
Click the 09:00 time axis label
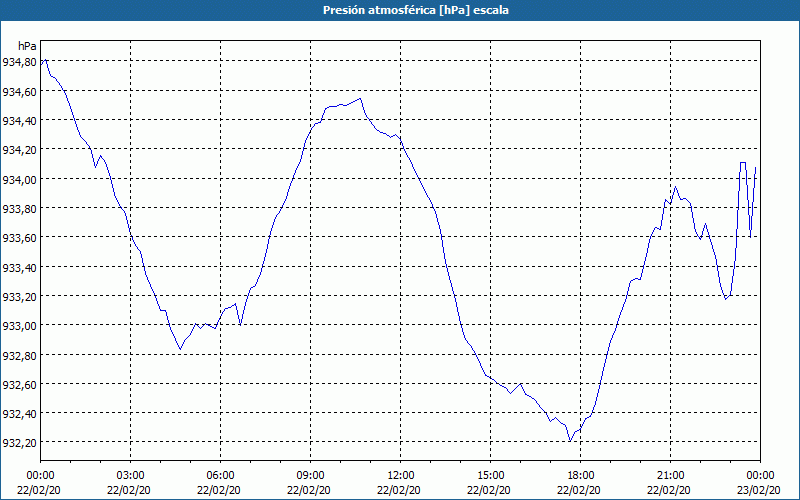[x=311, y=476]
